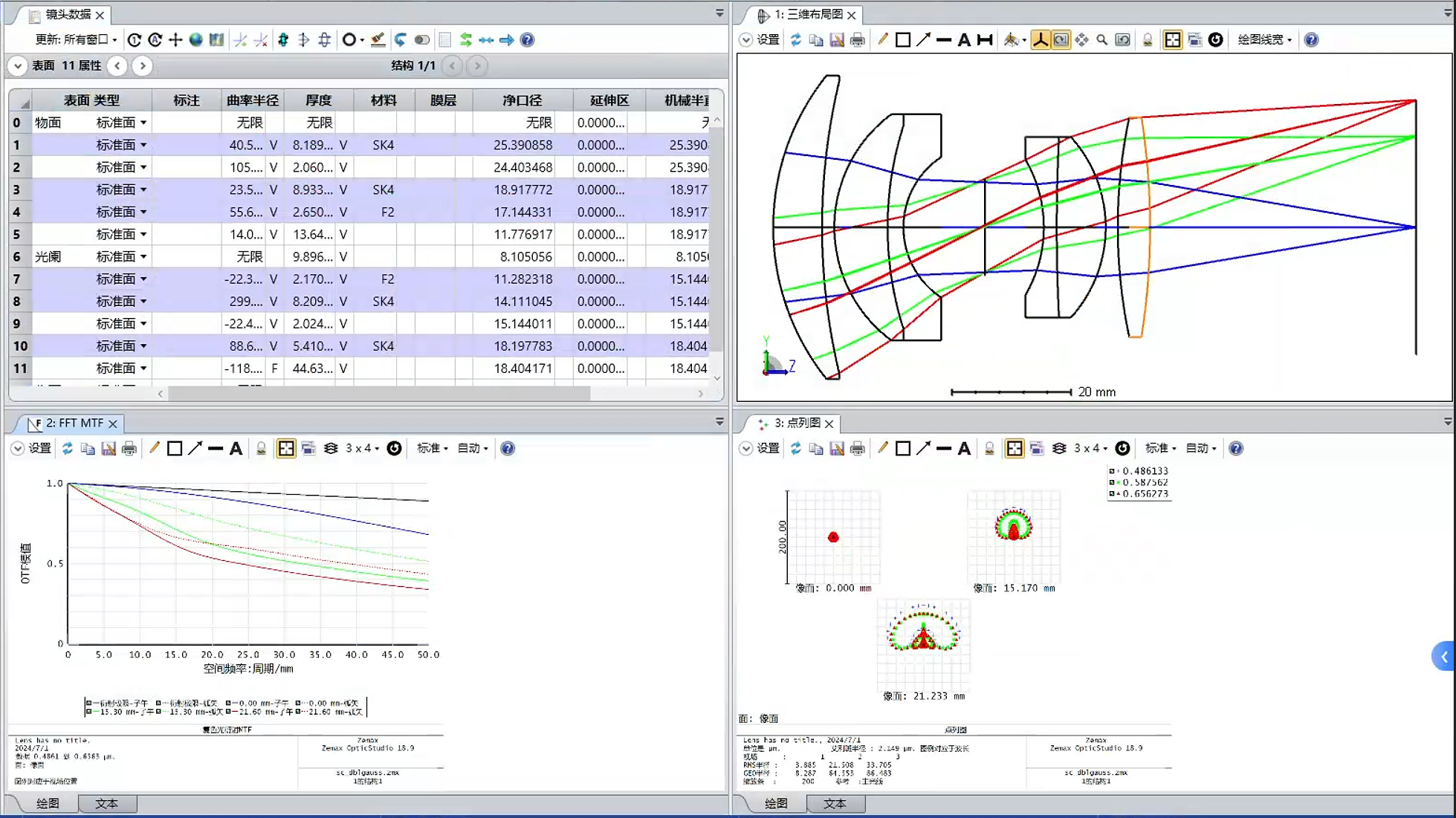Click the arrow draw tool in spot diagram toolbar
This screenshot has height=818, width=1456.
(923, 449)
